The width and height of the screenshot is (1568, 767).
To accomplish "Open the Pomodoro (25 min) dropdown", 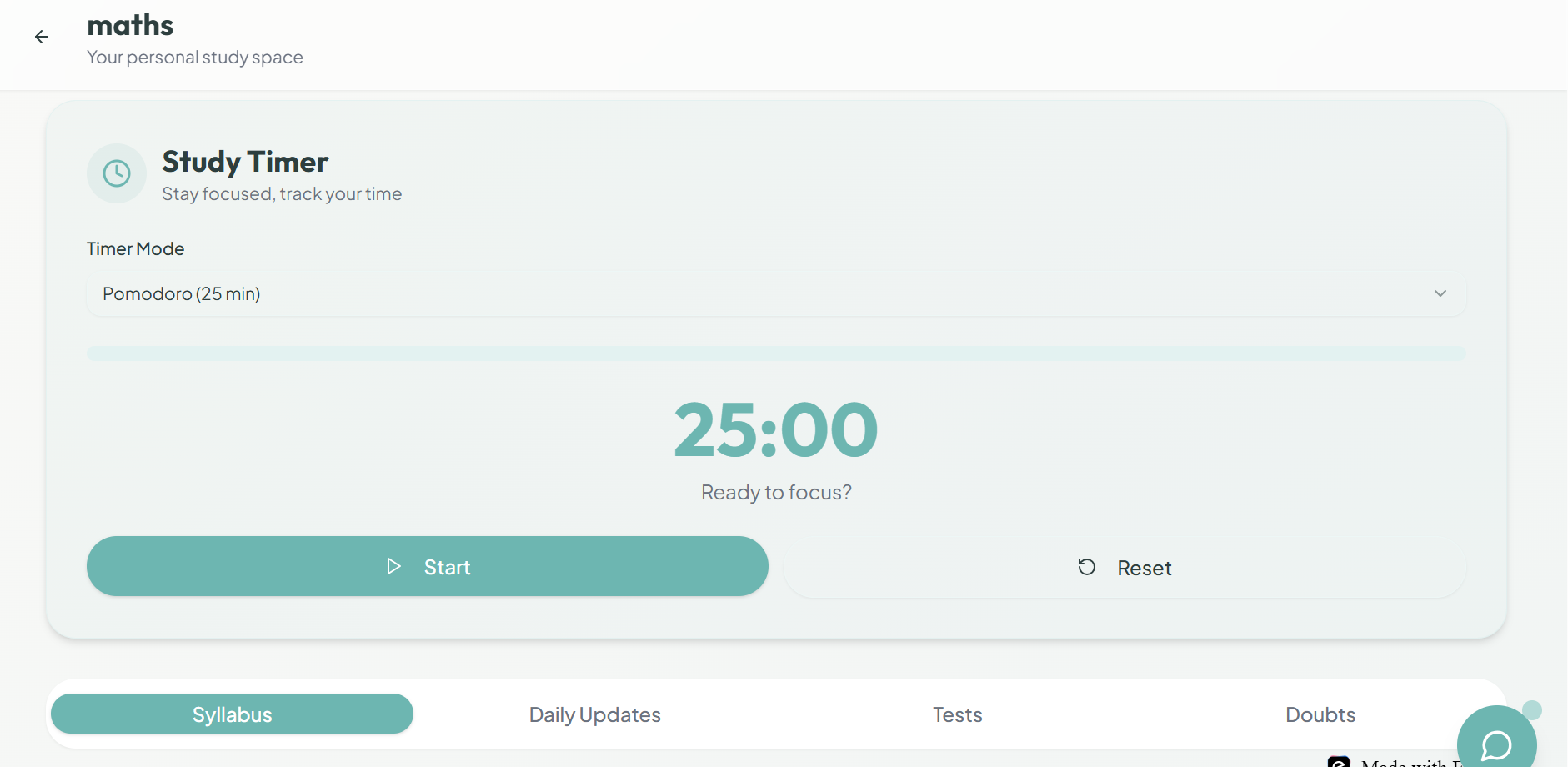I will pos(776,293).
